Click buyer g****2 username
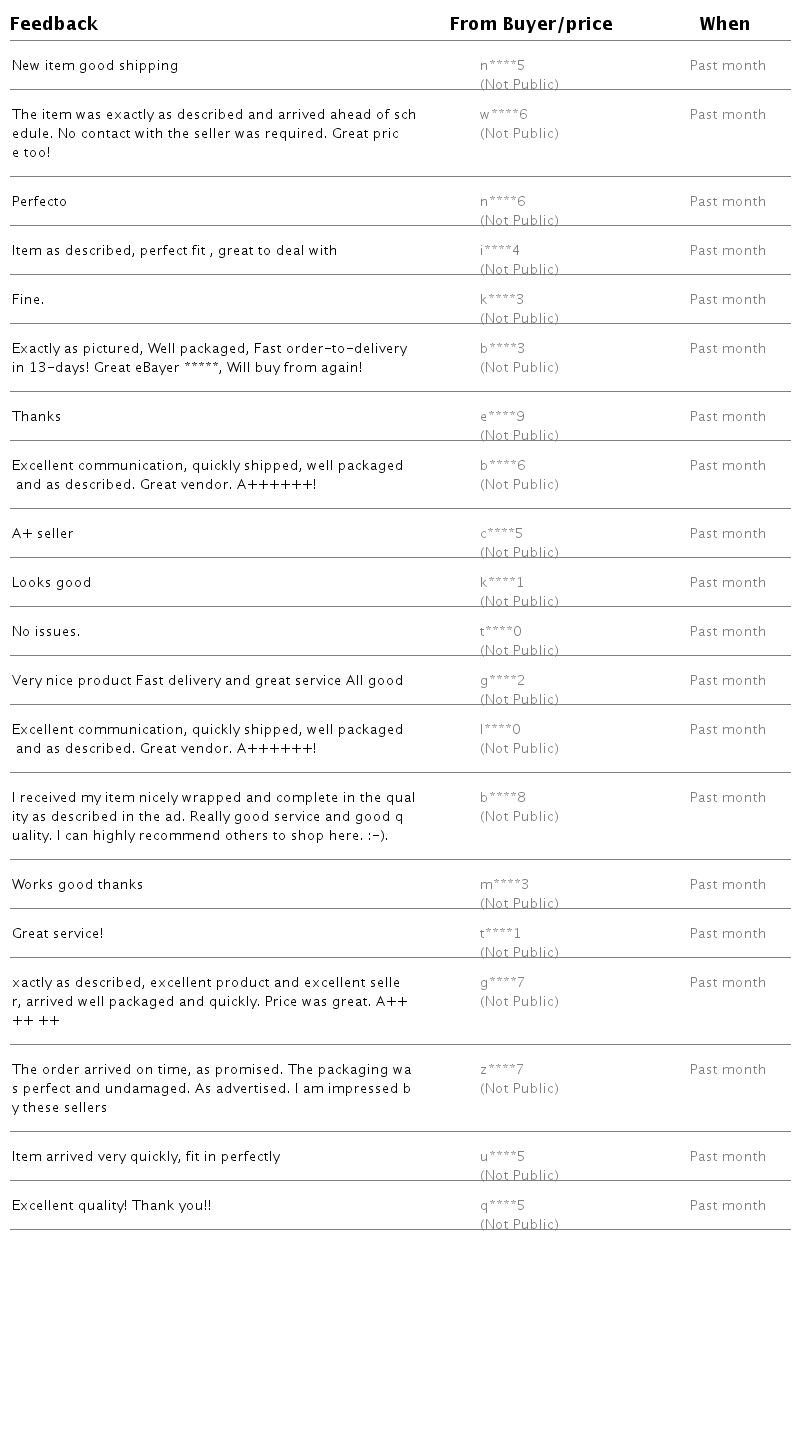Image resolution: width=800 pixels, height=1452 pixels. tap(502, 681)
